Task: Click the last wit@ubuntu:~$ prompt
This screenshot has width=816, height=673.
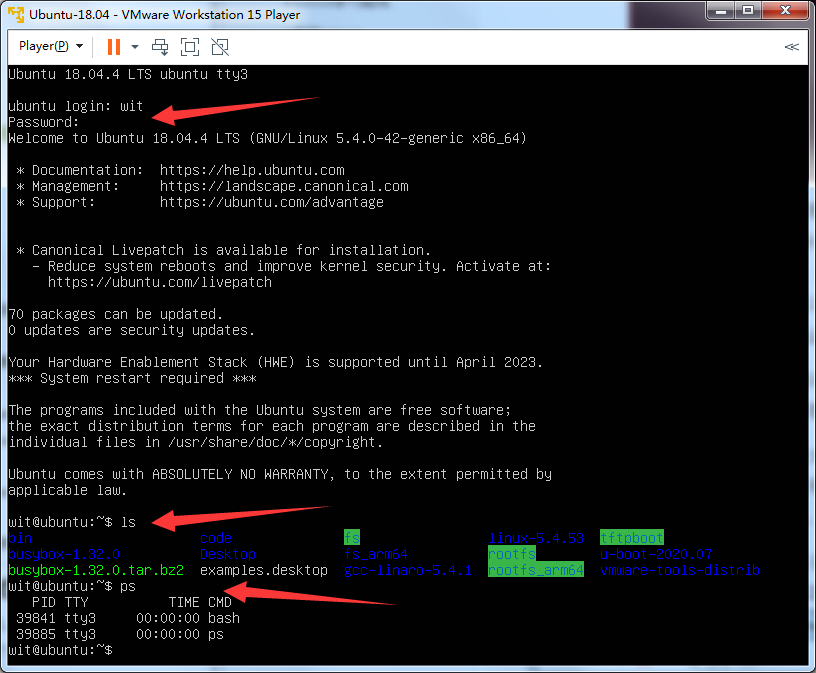Action: click(60, 651)
